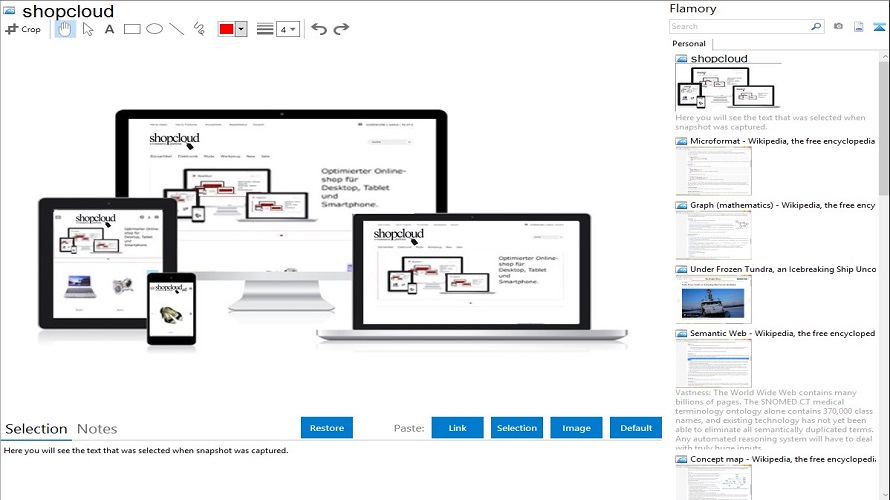Click icon beside shopcloud sidebar title
This screenshot has height=500, width=890.
[681, 58]
